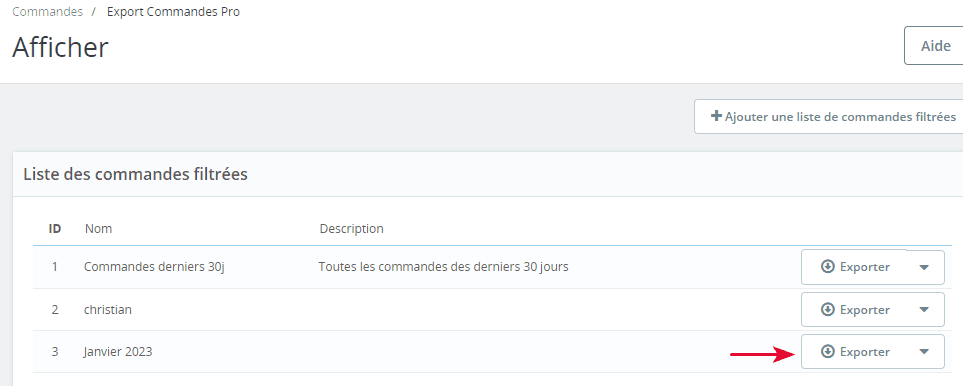Add a new filtered orders list
Image resolution: width=963 pixels, height=386 pixels.
click(830, 117)
